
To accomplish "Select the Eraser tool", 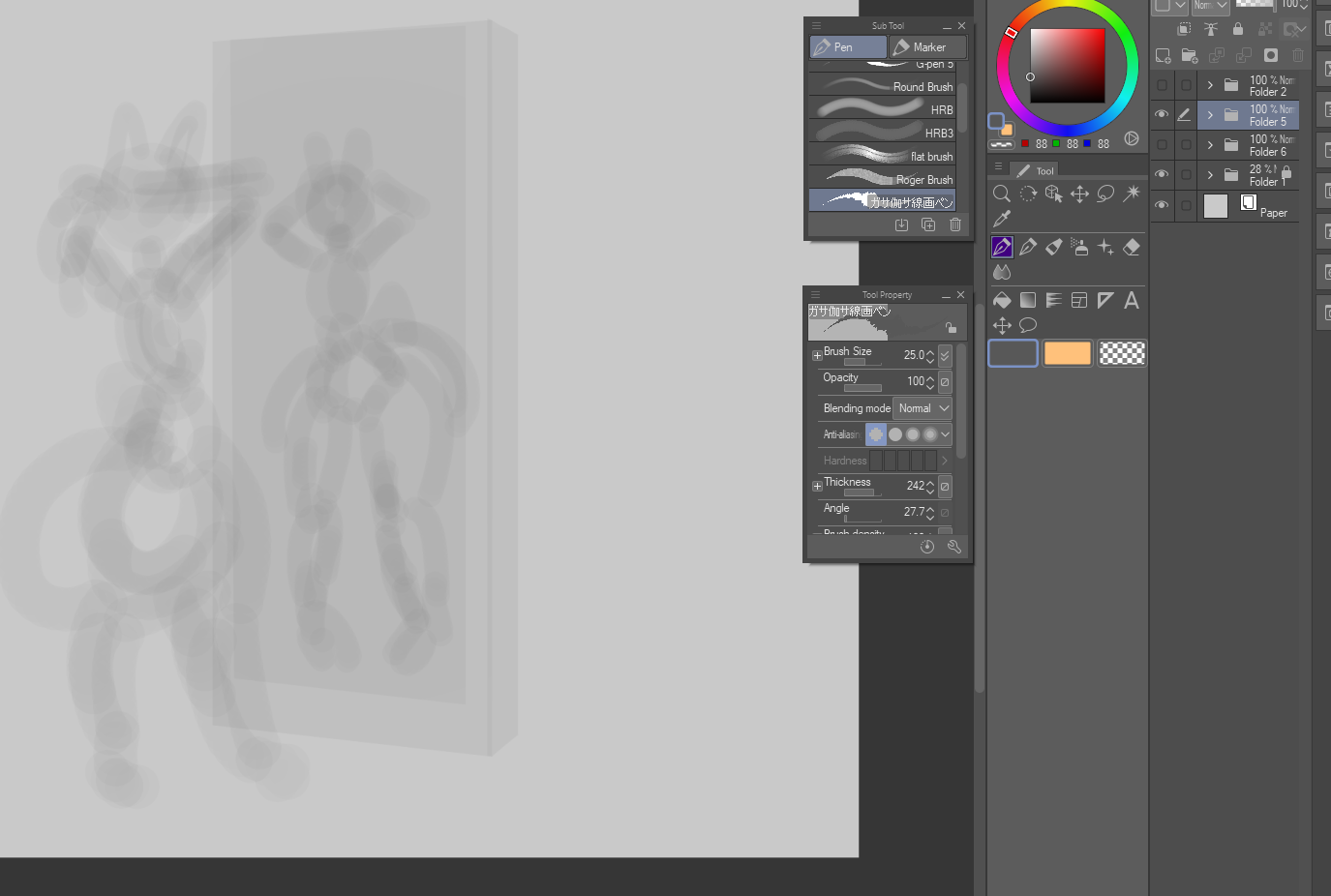I will (x=1131, y=248).
